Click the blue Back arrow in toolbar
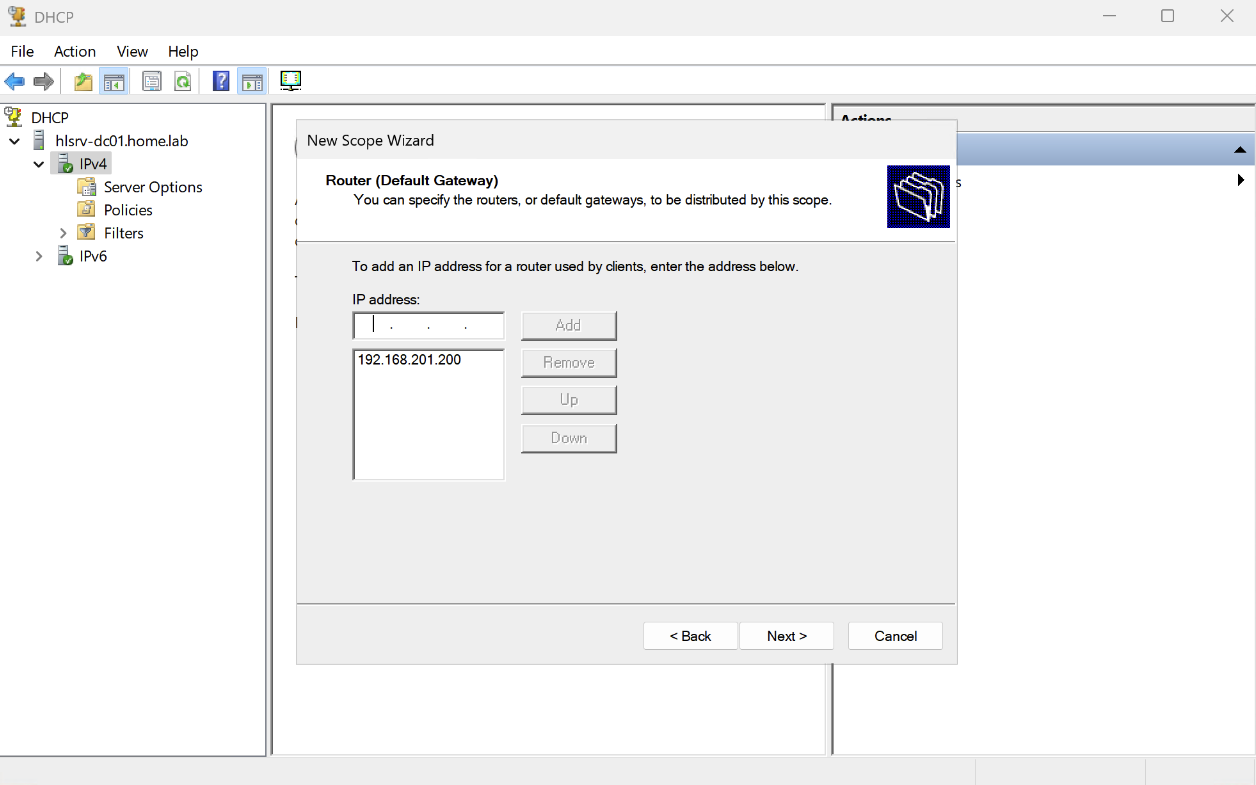Screen dimensions: 1256x785 point(14,82)
